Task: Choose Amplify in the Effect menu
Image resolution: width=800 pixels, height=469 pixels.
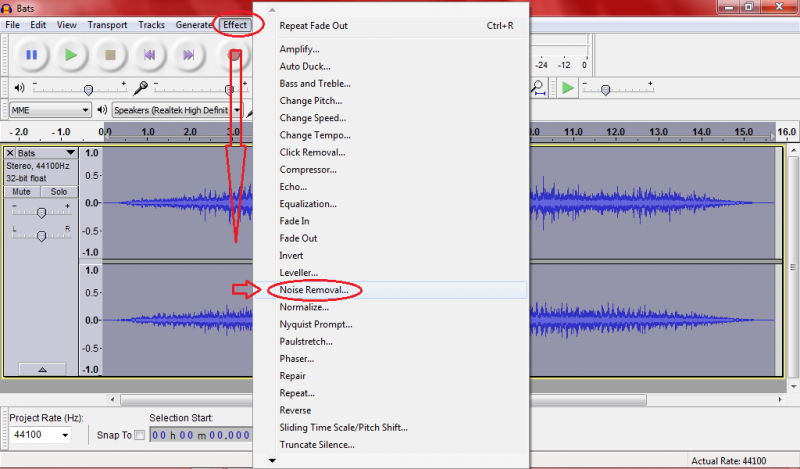Action: click(x=300, y=49)
